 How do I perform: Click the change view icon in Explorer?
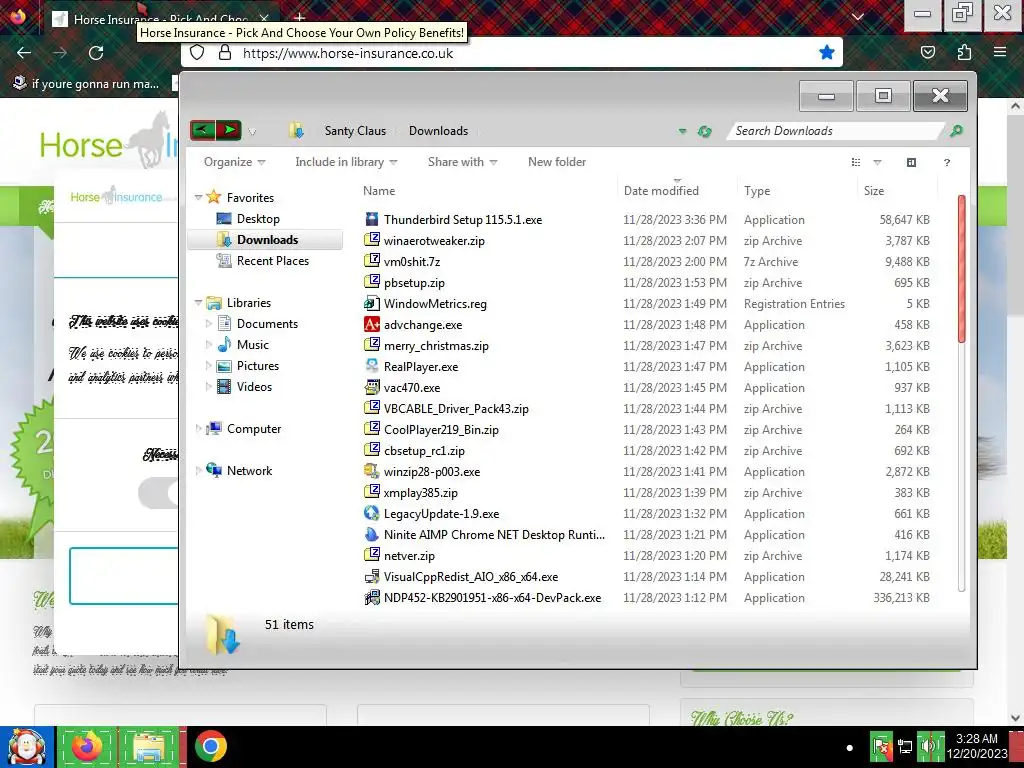click(x=856, y=162)
